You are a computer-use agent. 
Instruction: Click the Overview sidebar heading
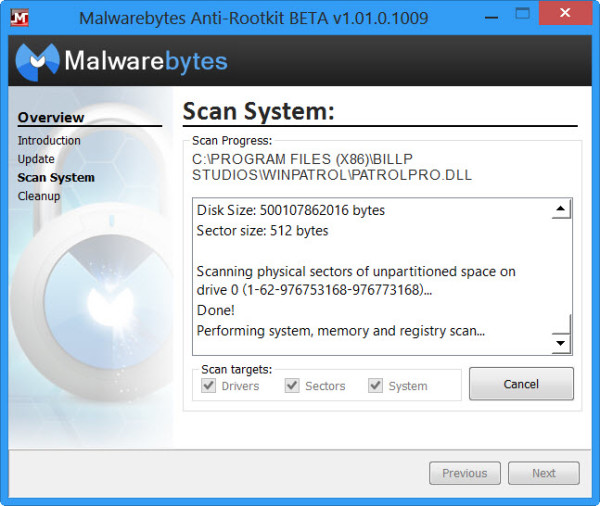point(51,117)
